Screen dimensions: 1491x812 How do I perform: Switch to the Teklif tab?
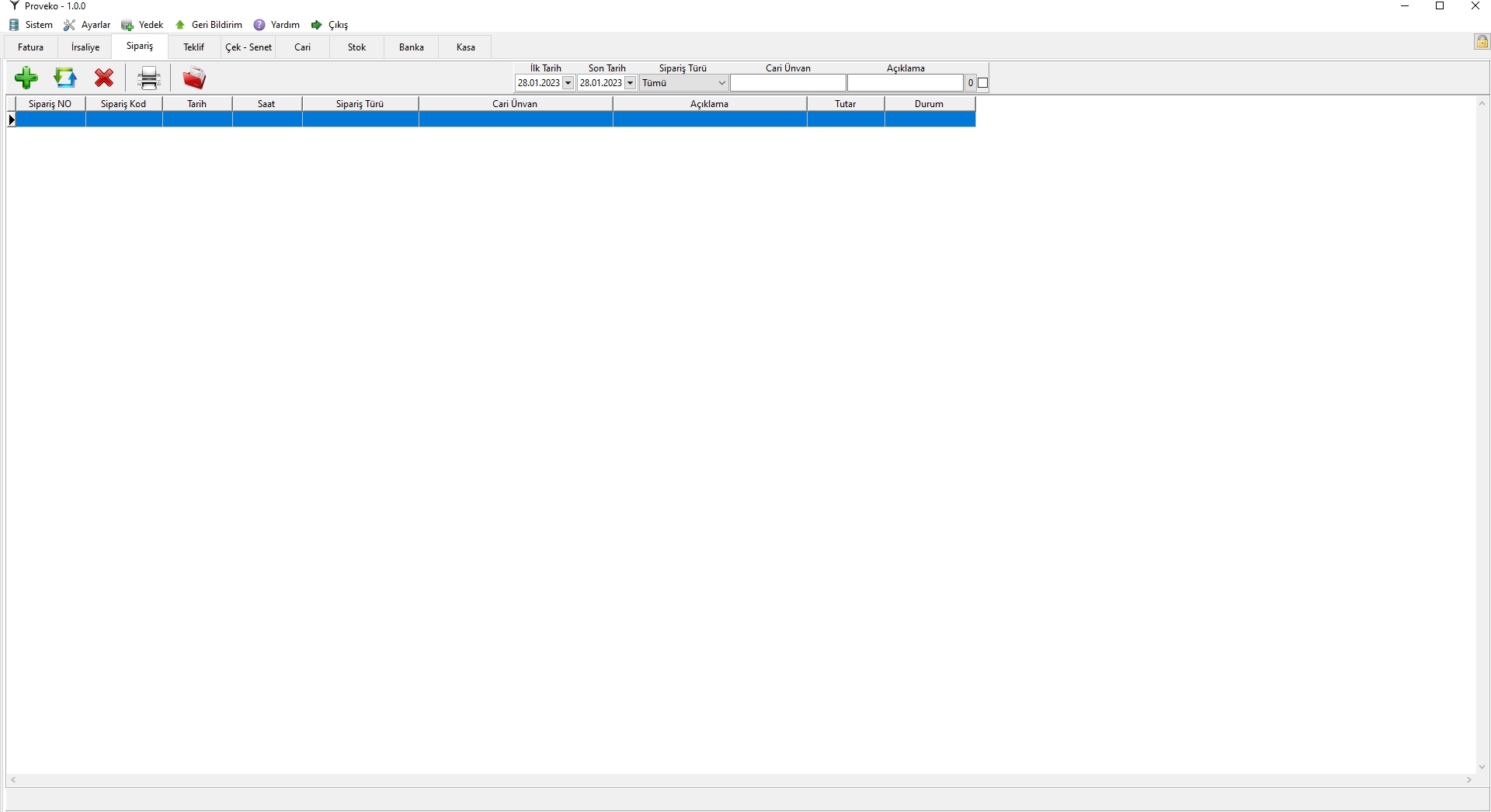click(194, 47)
